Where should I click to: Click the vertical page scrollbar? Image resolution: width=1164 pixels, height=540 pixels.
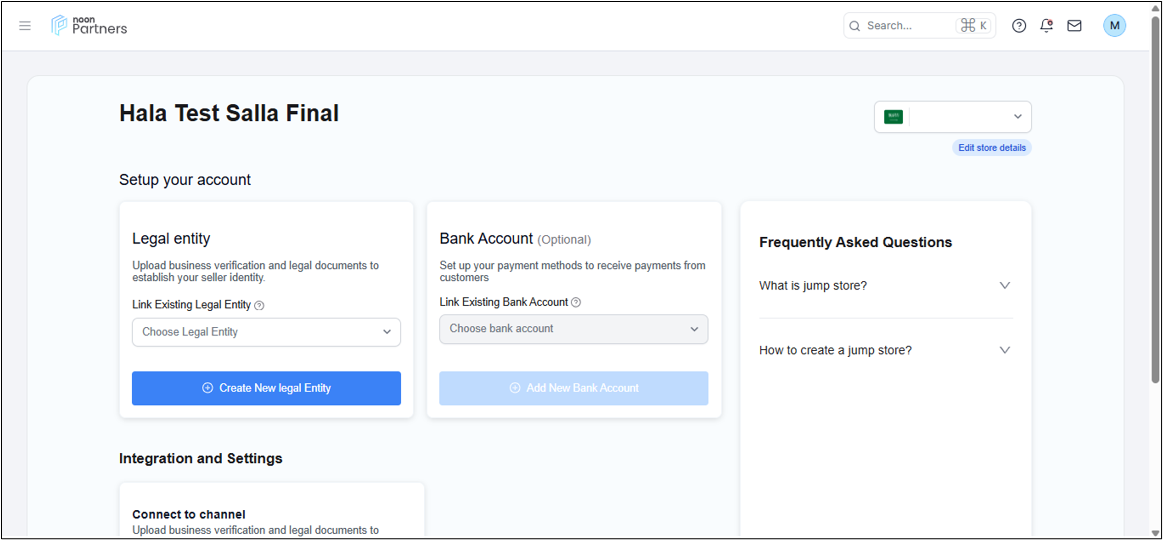tap(1155, 199)
